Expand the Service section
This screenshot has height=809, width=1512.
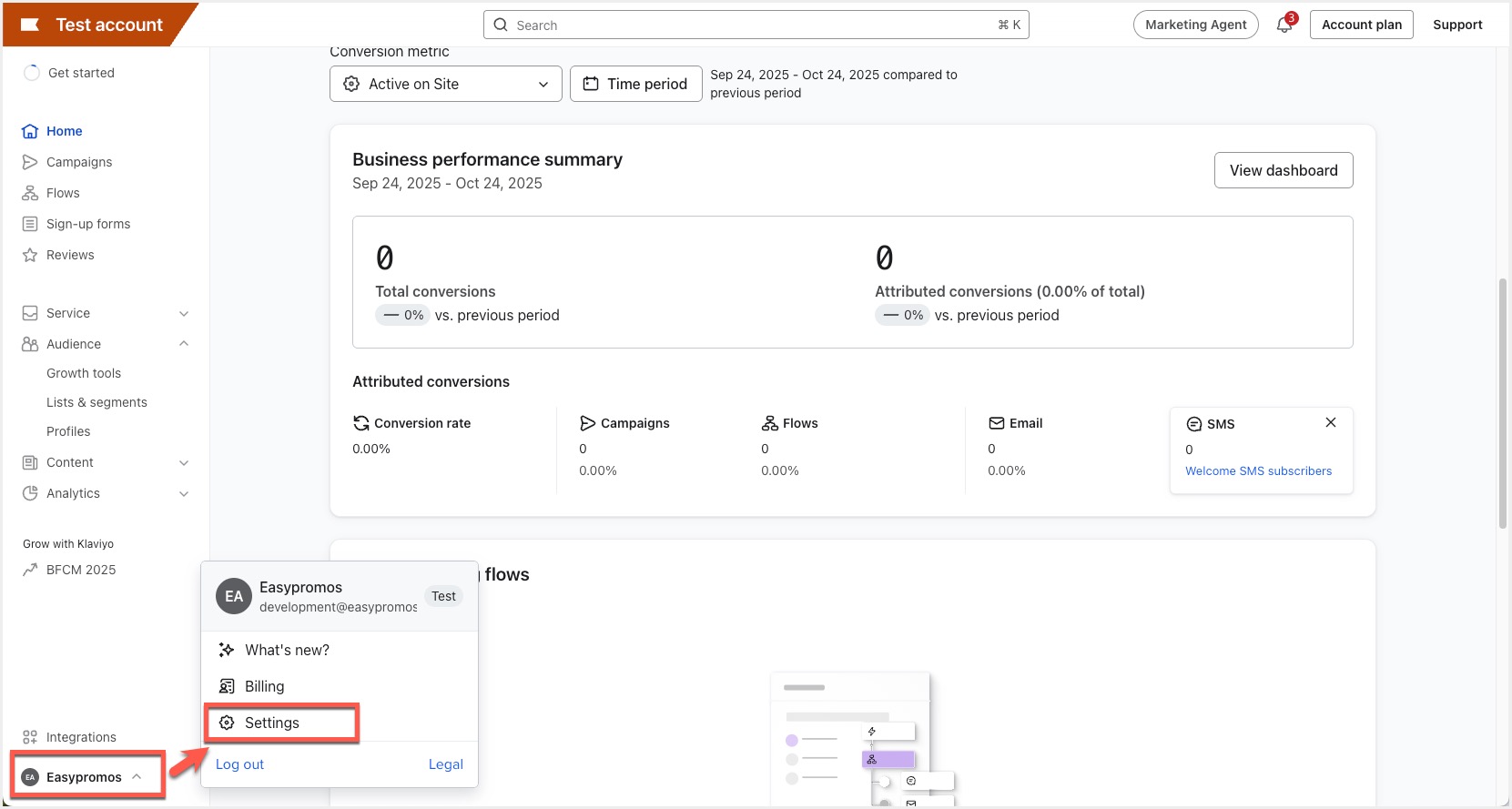pos(184,313)
